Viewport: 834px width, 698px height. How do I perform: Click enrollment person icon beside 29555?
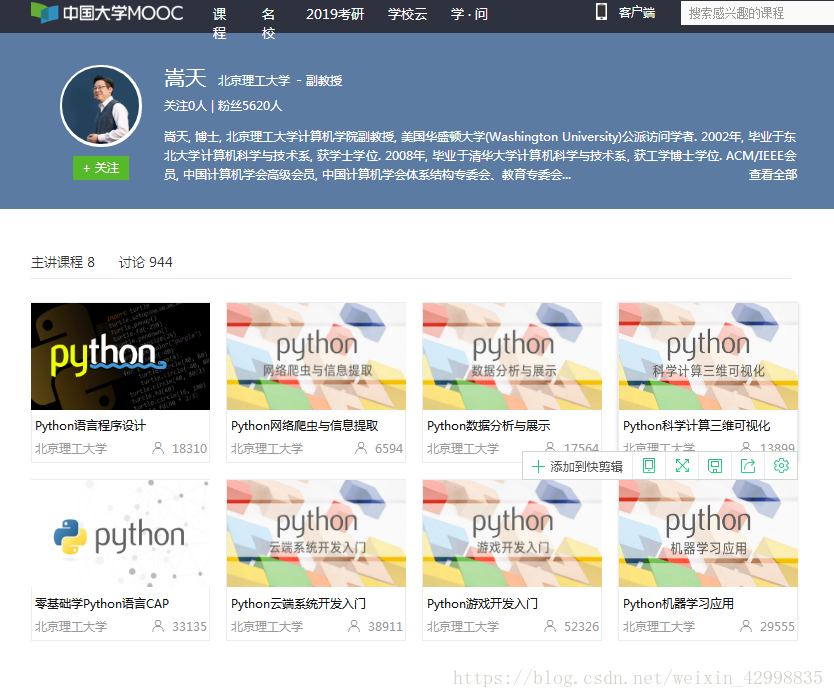[x=746, y=626]
